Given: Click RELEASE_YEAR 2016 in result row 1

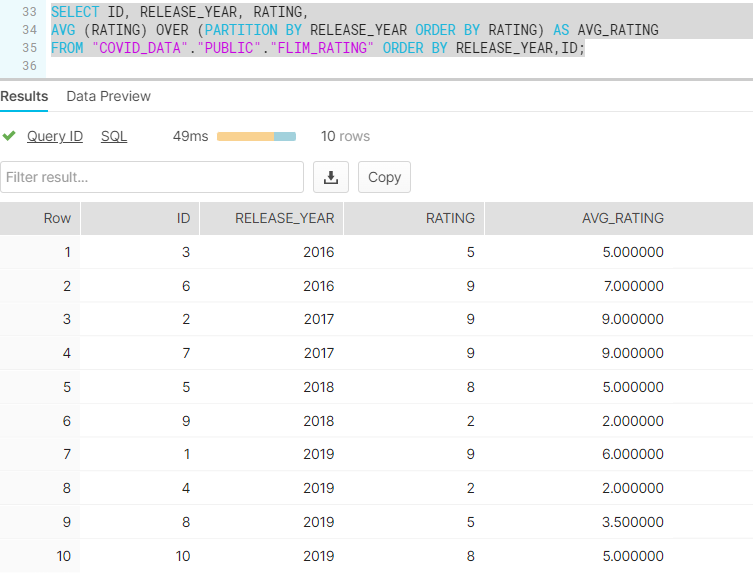Looking at the screenshot, I should click(x=318, y=252).
